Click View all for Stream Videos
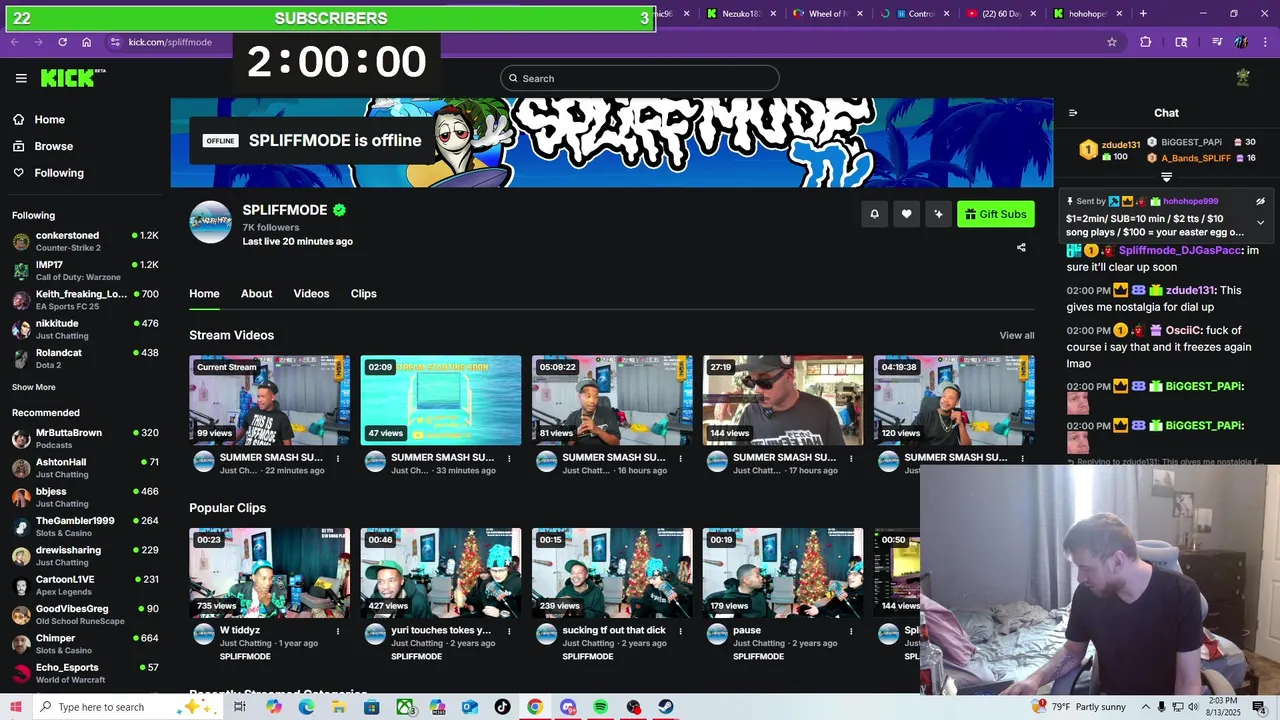The width and height of the screenshot is (1280, 720). click(x=1016, y=335)
